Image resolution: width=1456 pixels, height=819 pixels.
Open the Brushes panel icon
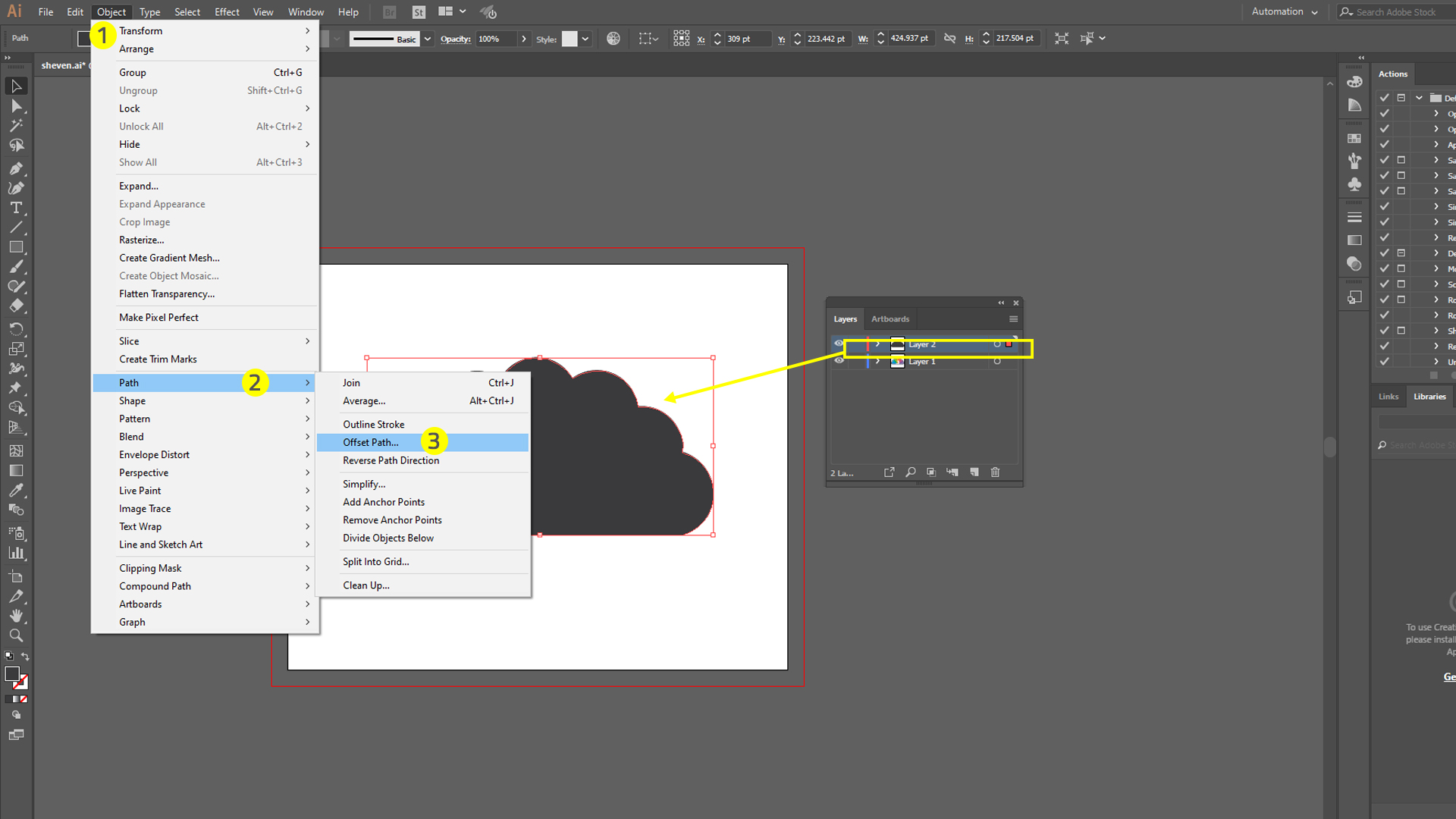(1354, 161)
